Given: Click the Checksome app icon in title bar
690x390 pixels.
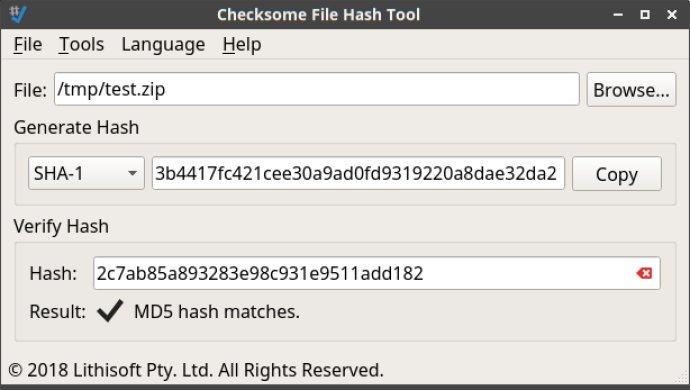Looking at the screenshot, I should click(x=18, y=15).
